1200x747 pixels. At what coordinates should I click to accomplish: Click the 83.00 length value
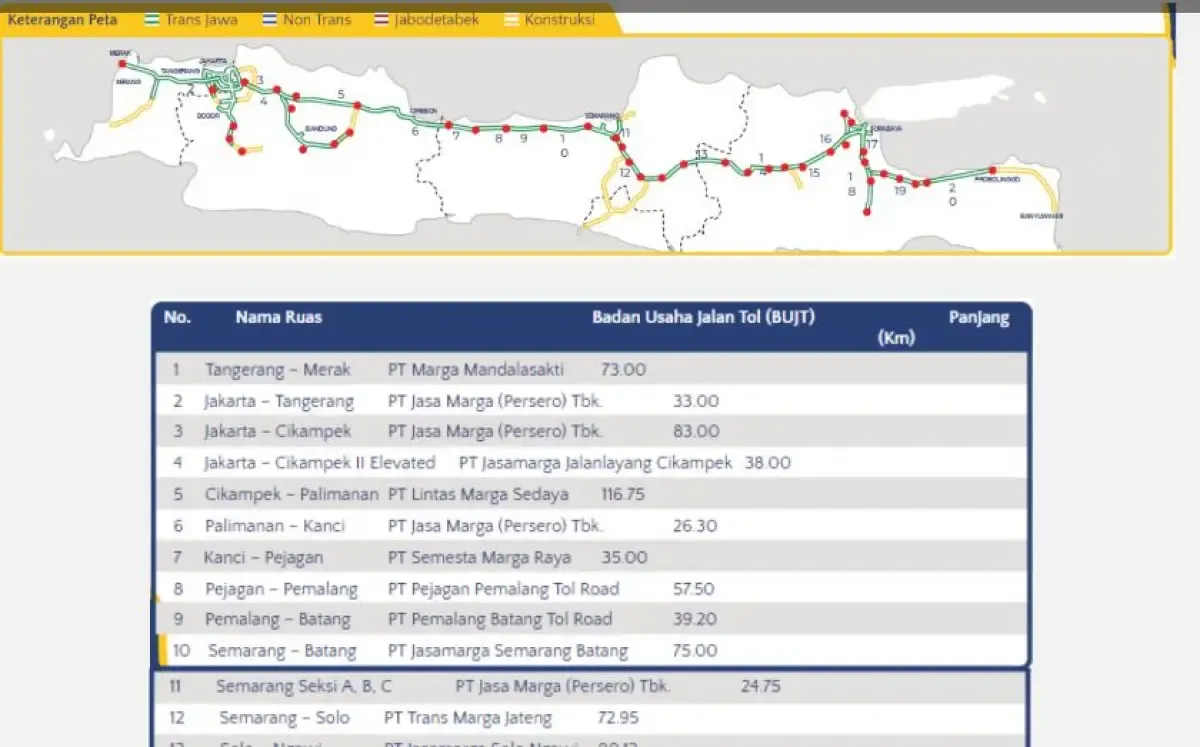696,432
